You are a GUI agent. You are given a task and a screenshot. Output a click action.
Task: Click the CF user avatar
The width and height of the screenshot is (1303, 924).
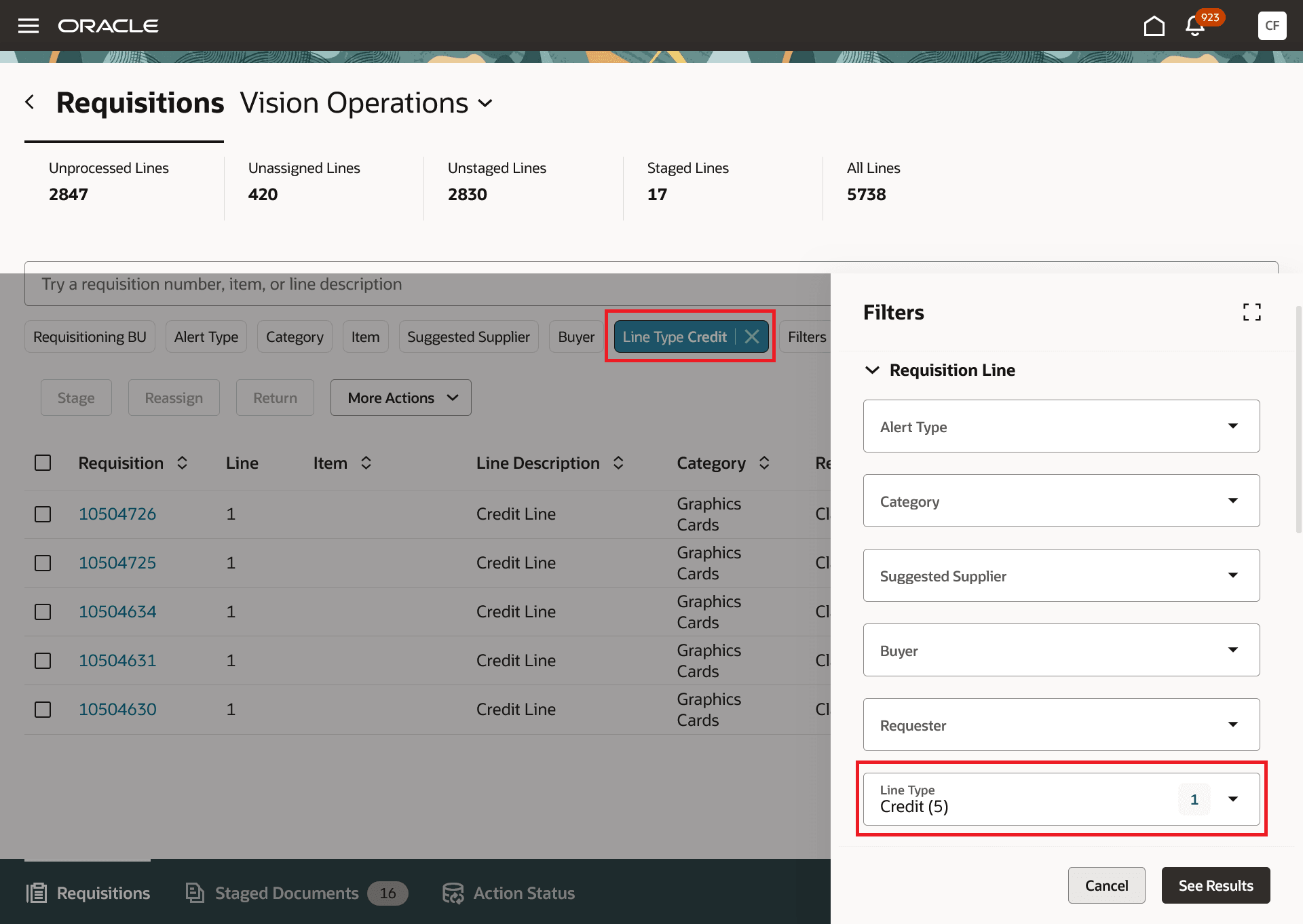(1272, 26)
